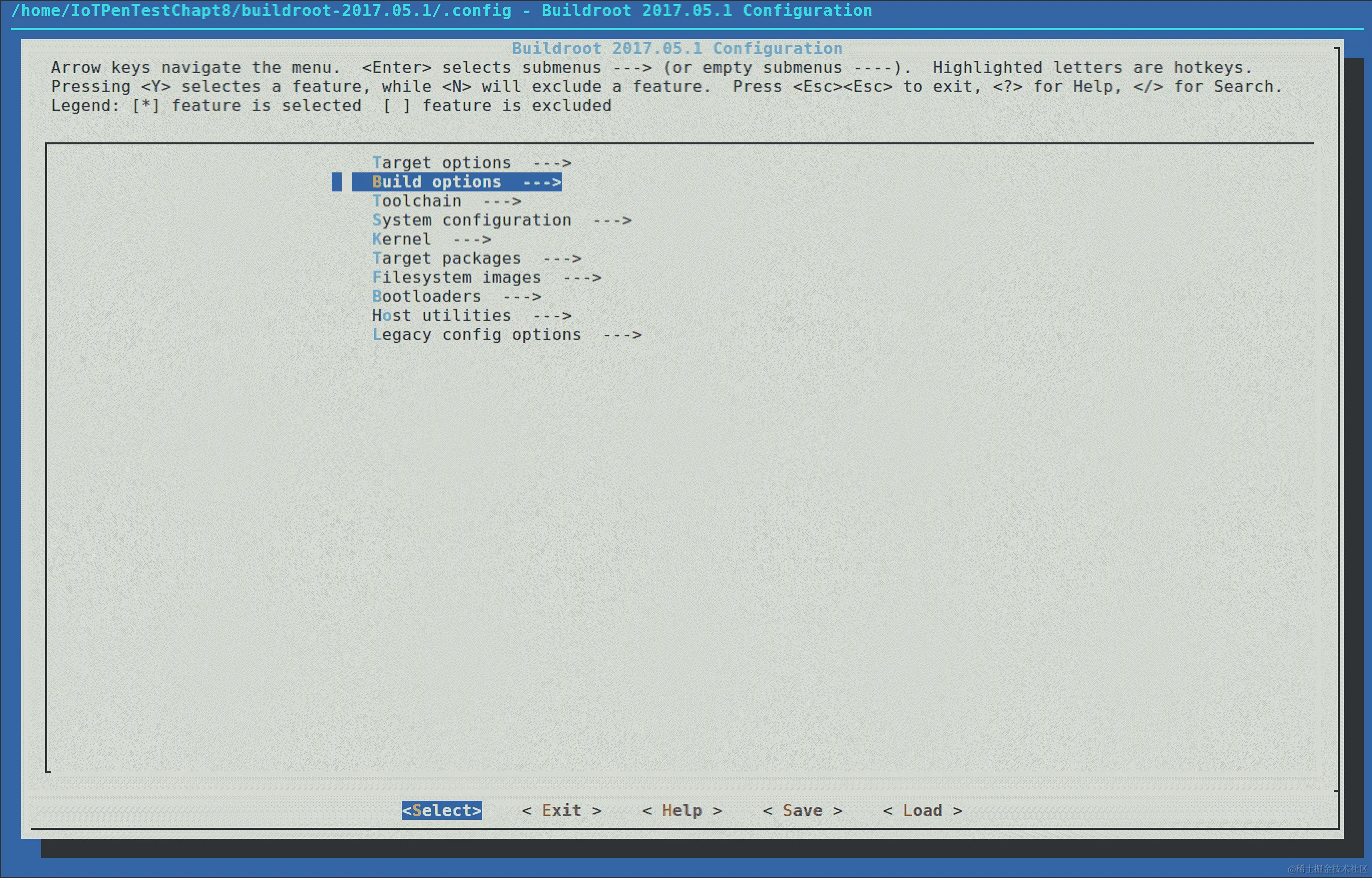
Task: Choose the Target packages entry
Action: tap(477, 258)
